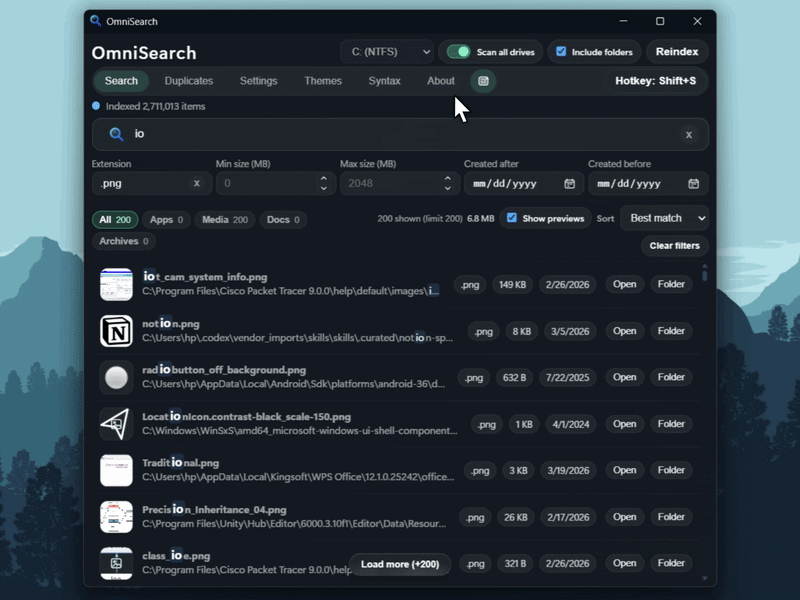This screenshot has height=600, width=800.
Task: Uncheck the Show previews checkbox
Action: pyautogui.click(x=512, y=218)
